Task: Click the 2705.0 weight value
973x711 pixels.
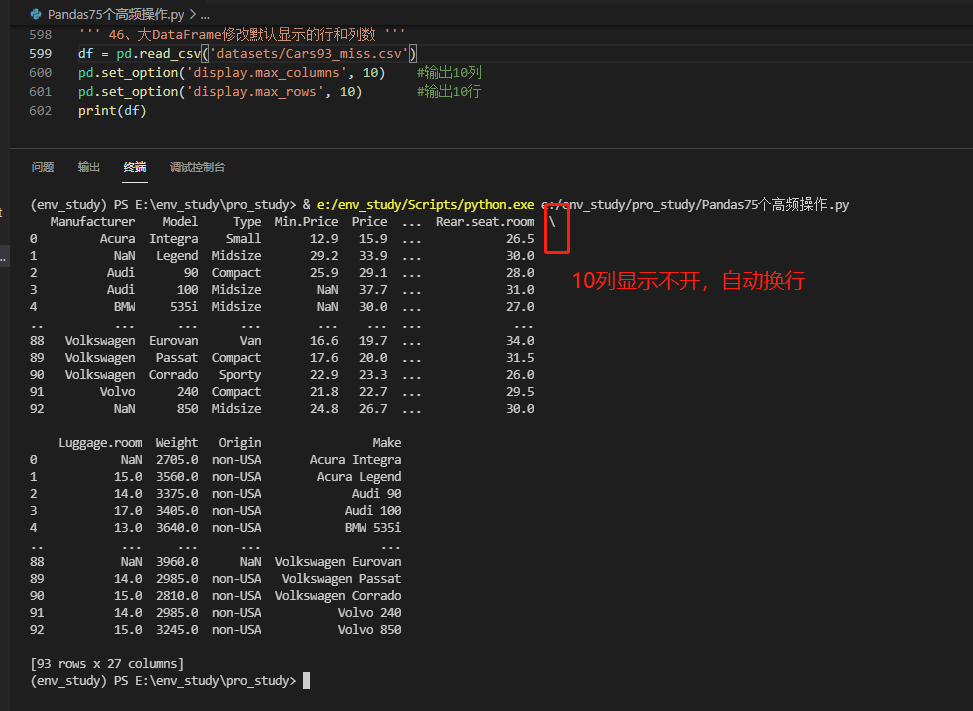Action: tap(177, 460)
